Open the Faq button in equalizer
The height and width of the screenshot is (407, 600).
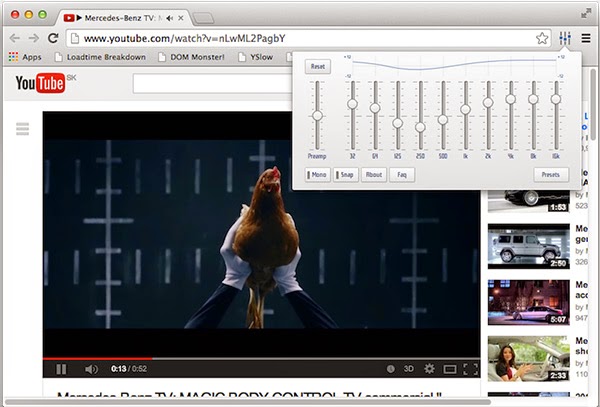402,175
